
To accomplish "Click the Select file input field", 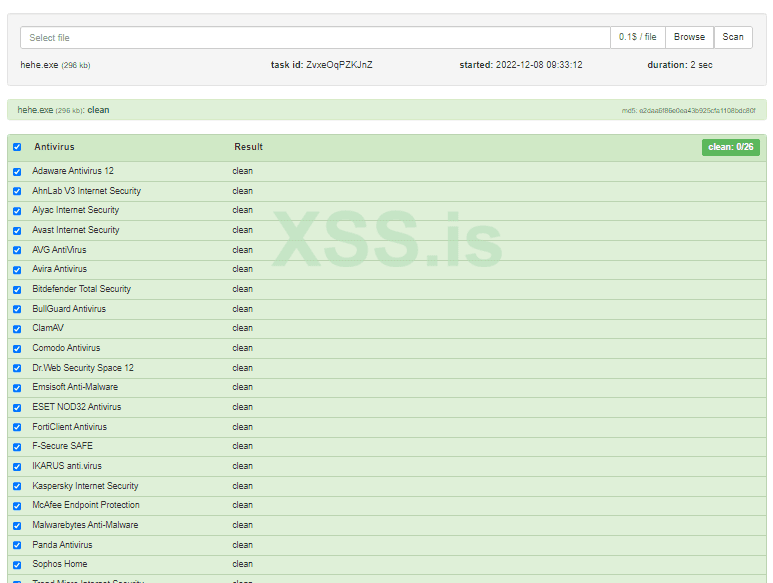I will [x=315, y=37].
